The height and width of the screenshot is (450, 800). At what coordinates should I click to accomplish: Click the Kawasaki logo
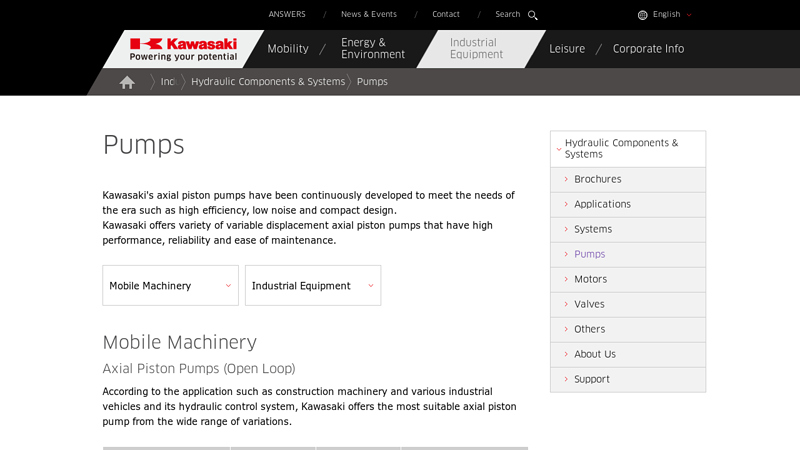[x=183, y=49]
